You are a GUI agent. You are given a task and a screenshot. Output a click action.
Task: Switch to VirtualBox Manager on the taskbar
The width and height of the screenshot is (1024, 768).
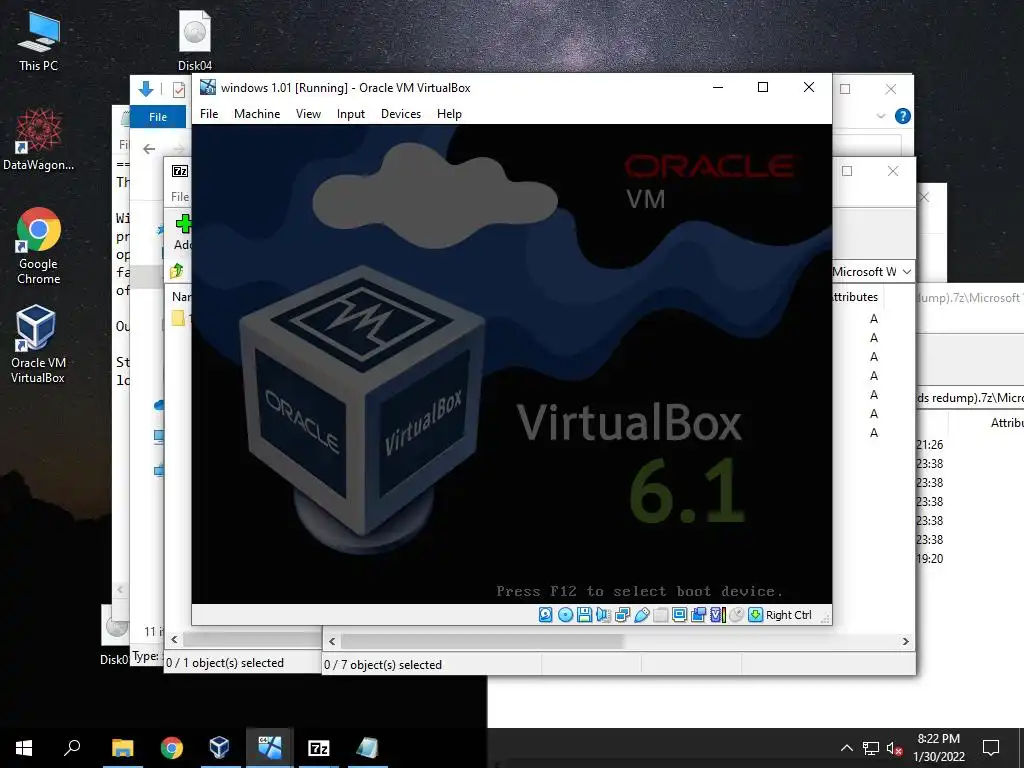coord(219,747)
